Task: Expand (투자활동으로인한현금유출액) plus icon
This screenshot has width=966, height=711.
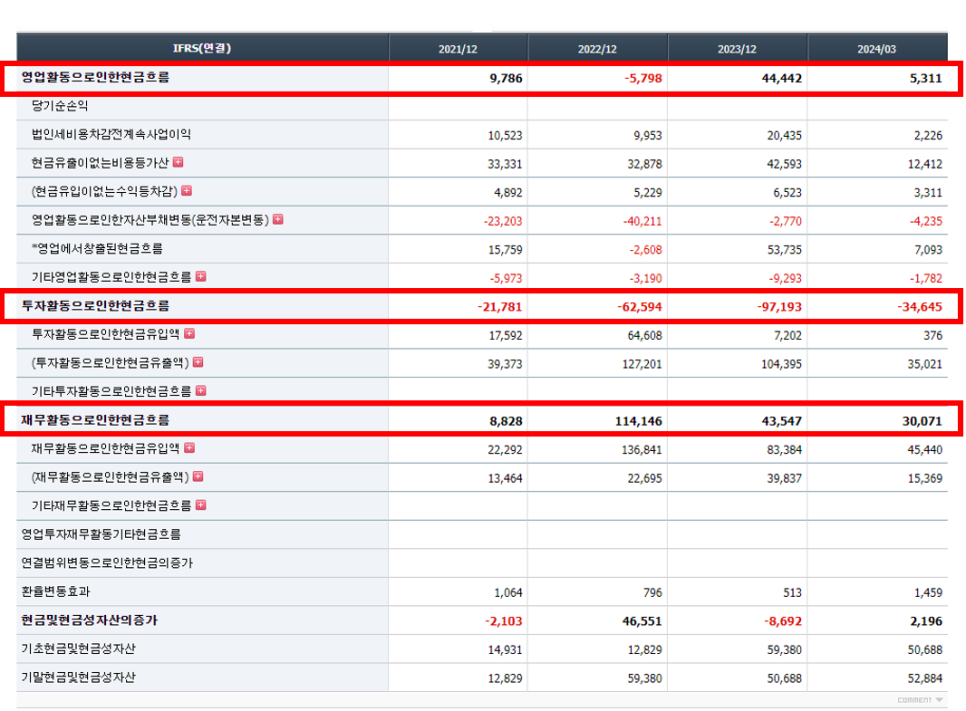Action: coord(198,362)
